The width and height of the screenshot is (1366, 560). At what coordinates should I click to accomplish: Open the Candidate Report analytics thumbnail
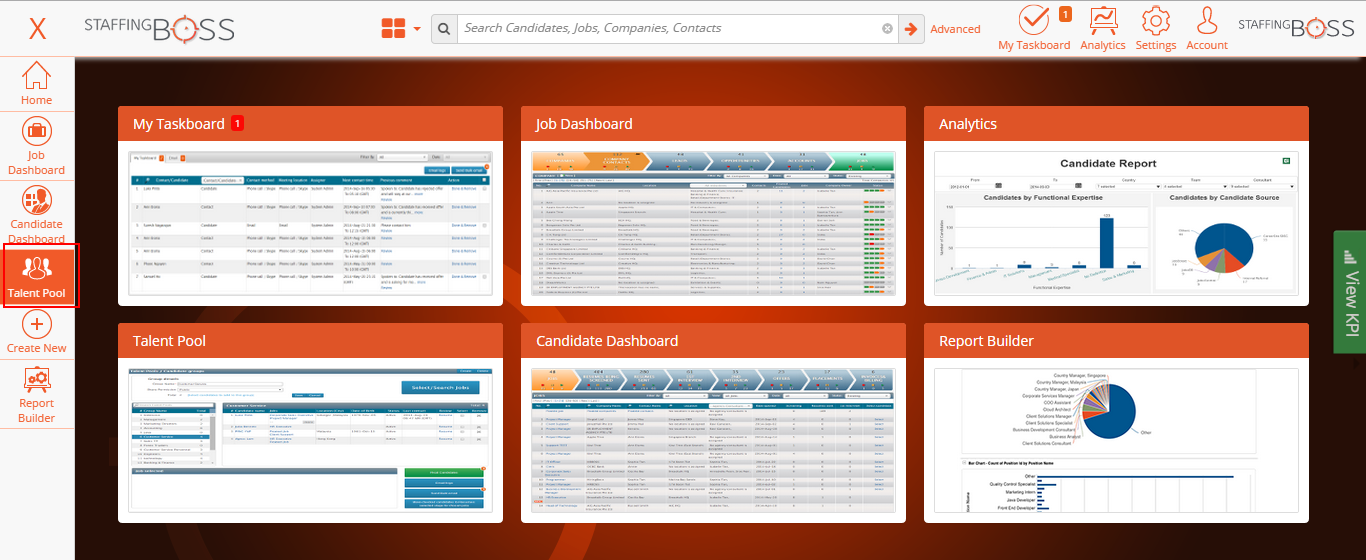pos(1116,223)
